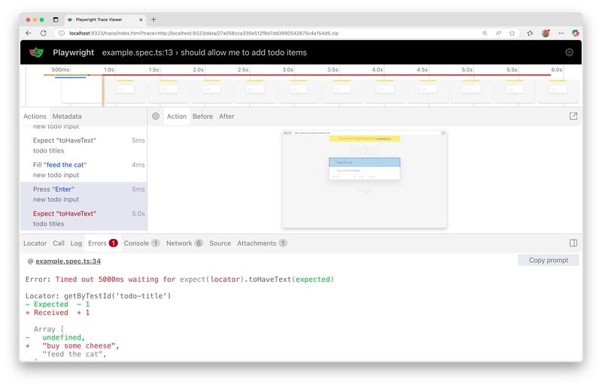
Task: Open the browser extensions icon
Action: coord(530,33)
